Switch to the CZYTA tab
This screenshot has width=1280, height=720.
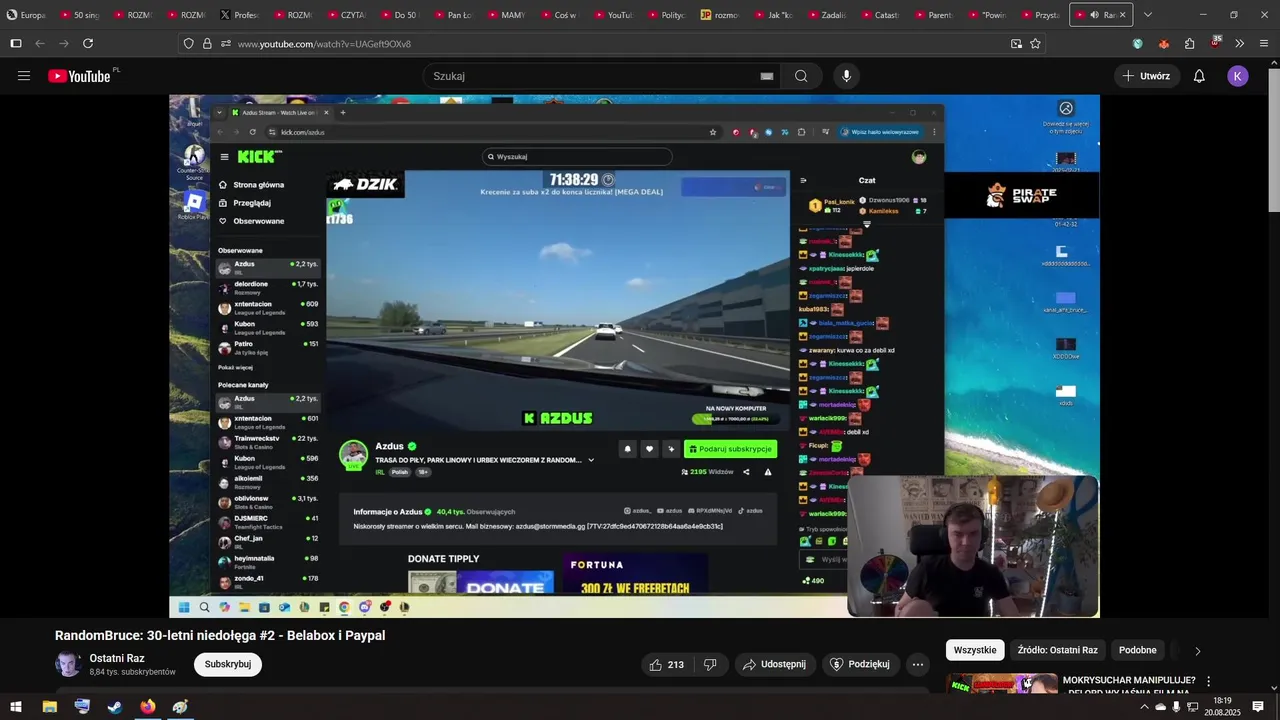point(346,15)
